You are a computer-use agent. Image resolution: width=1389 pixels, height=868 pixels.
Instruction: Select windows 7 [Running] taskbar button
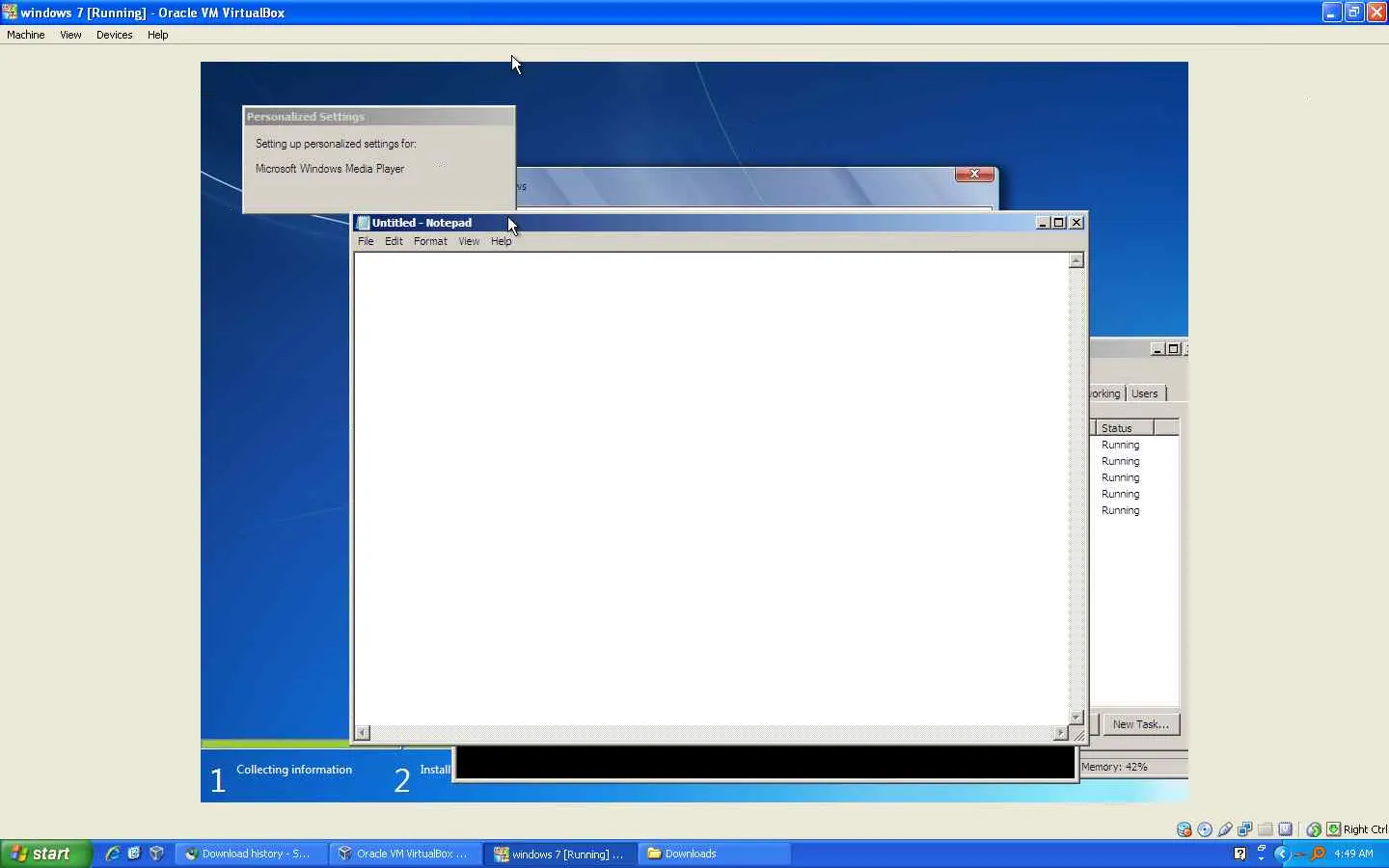click(560, 854)
